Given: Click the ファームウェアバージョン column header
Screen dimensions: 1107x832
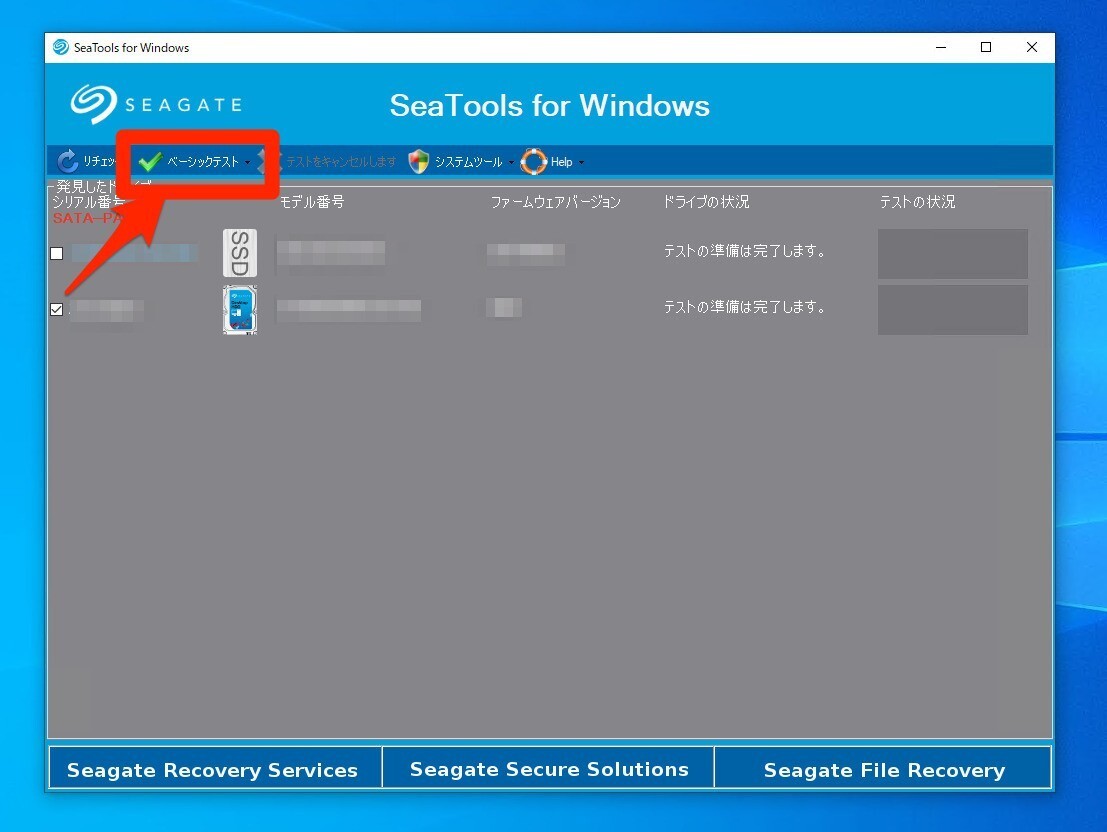Looking at the screenshot, I should point(556,202).
